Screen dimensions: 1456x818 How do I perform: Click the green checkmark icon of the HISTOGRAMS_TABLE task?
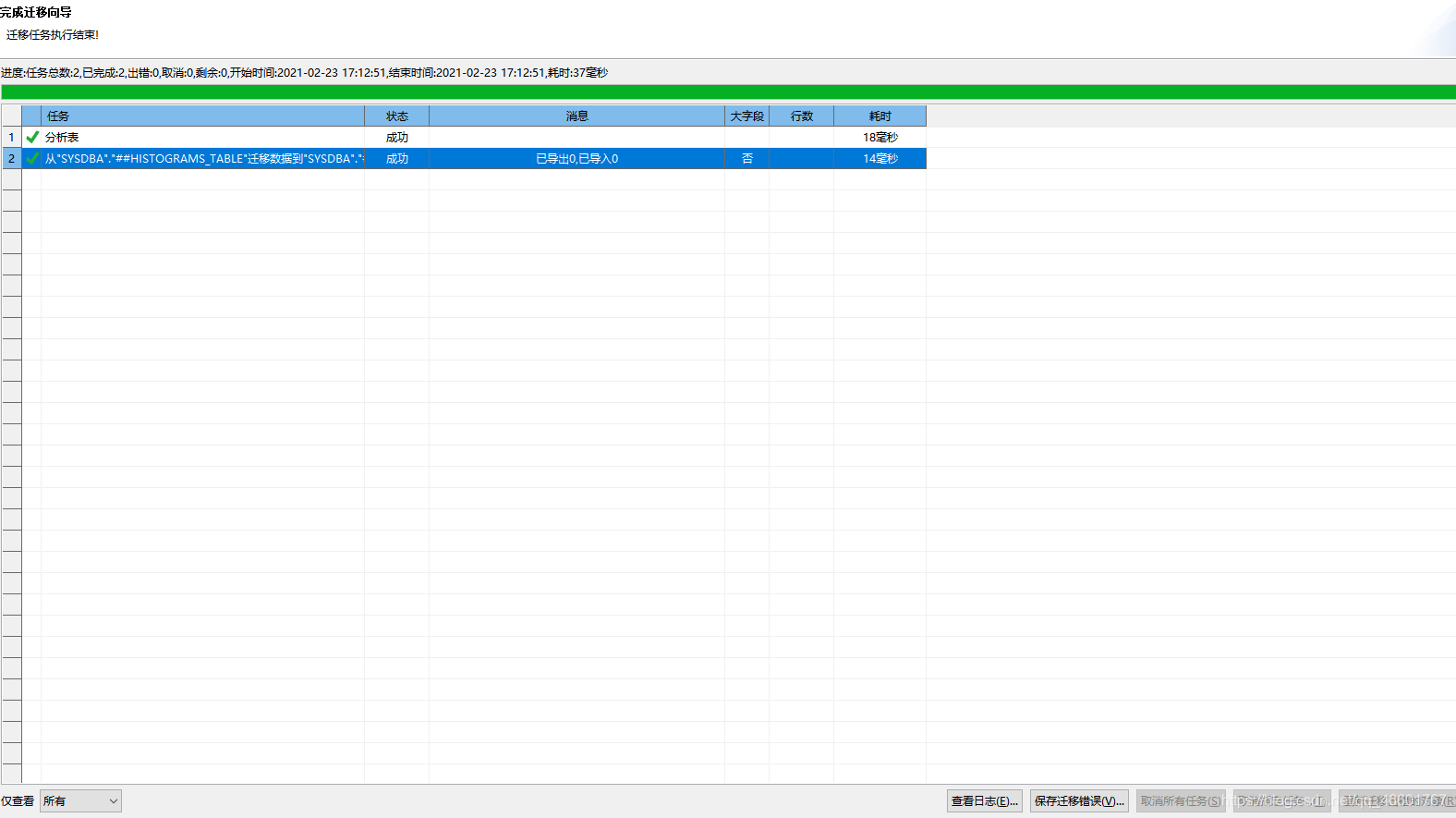point(32,158)
